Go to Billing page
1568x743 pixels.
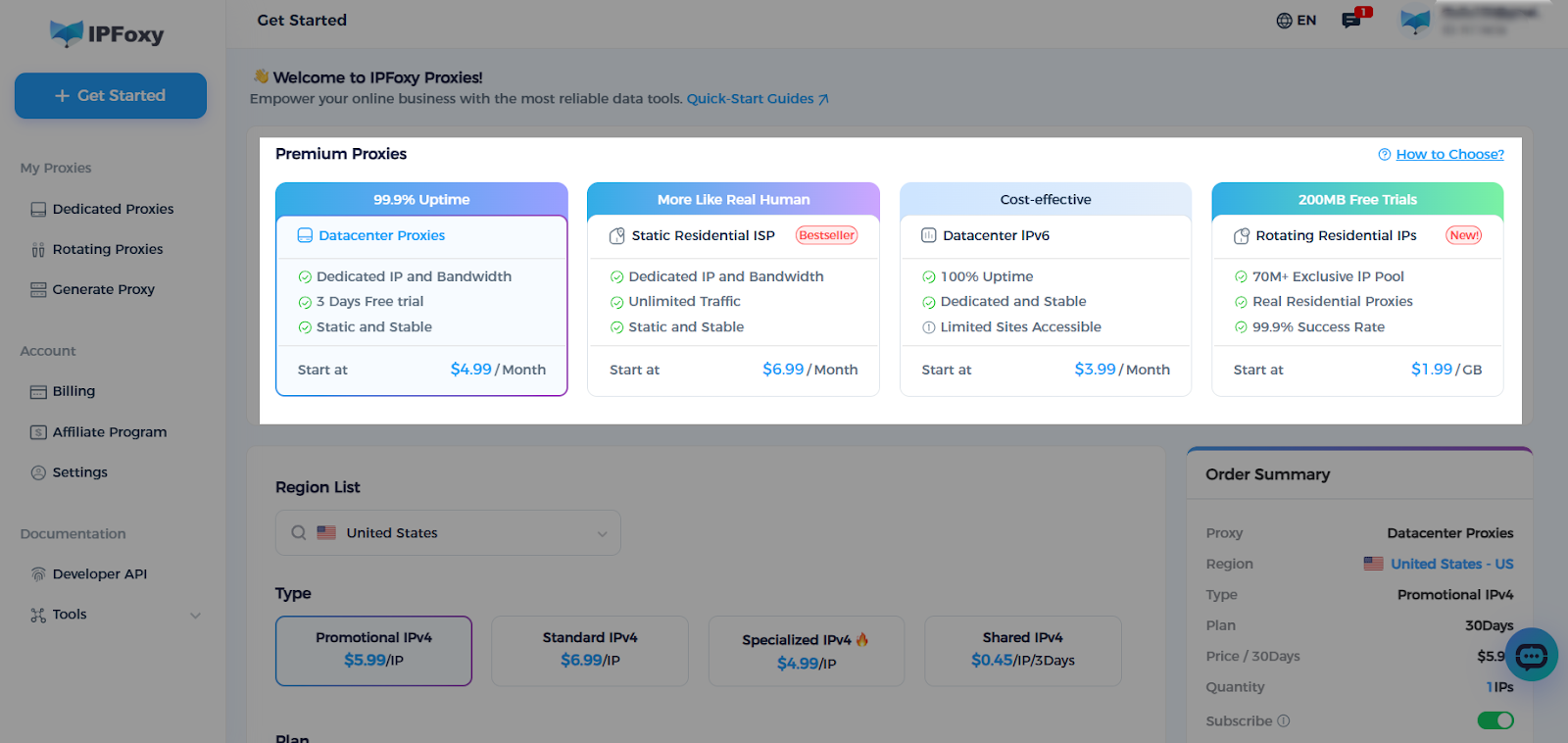pos(73,391)
